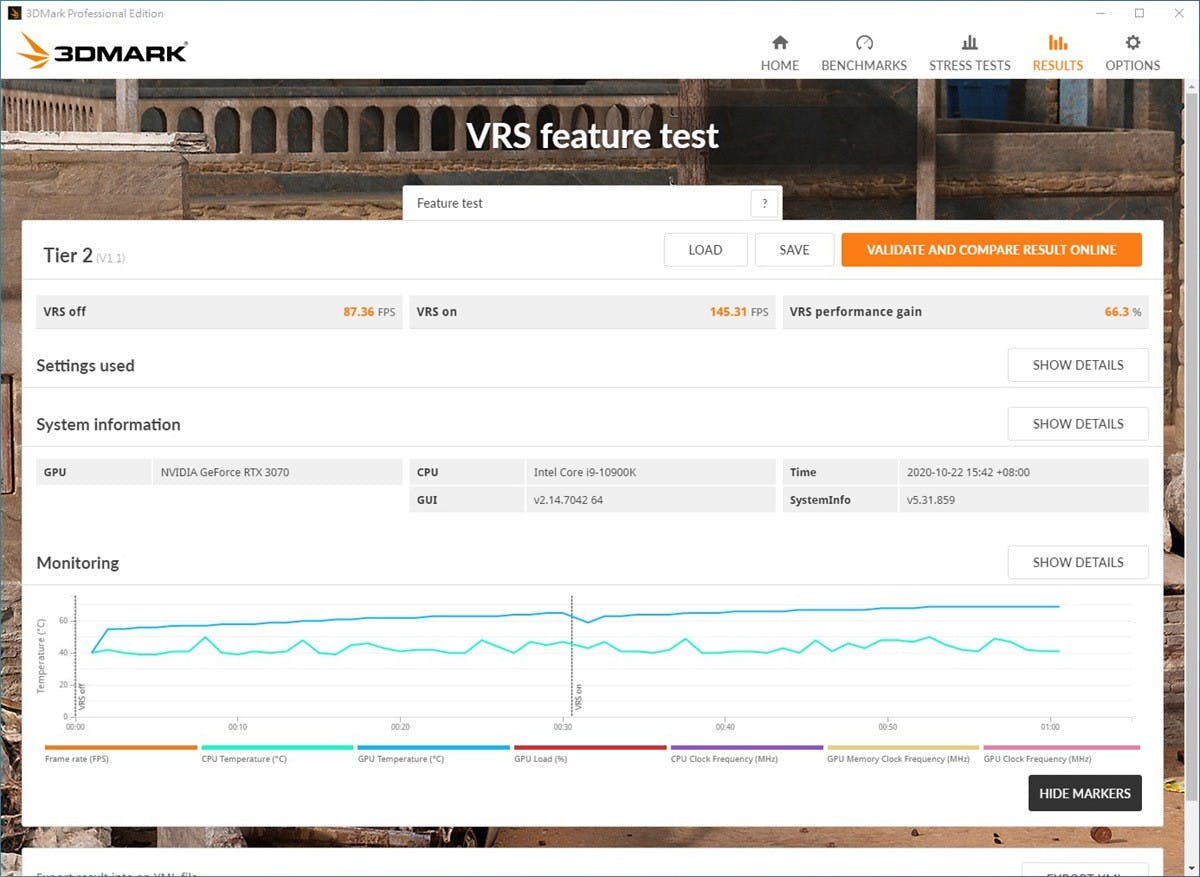Image resolution: width=1200 pixels, height=877 pixels.
Task: Click the 3DMark app icon in the title bar
Action: 14,13
